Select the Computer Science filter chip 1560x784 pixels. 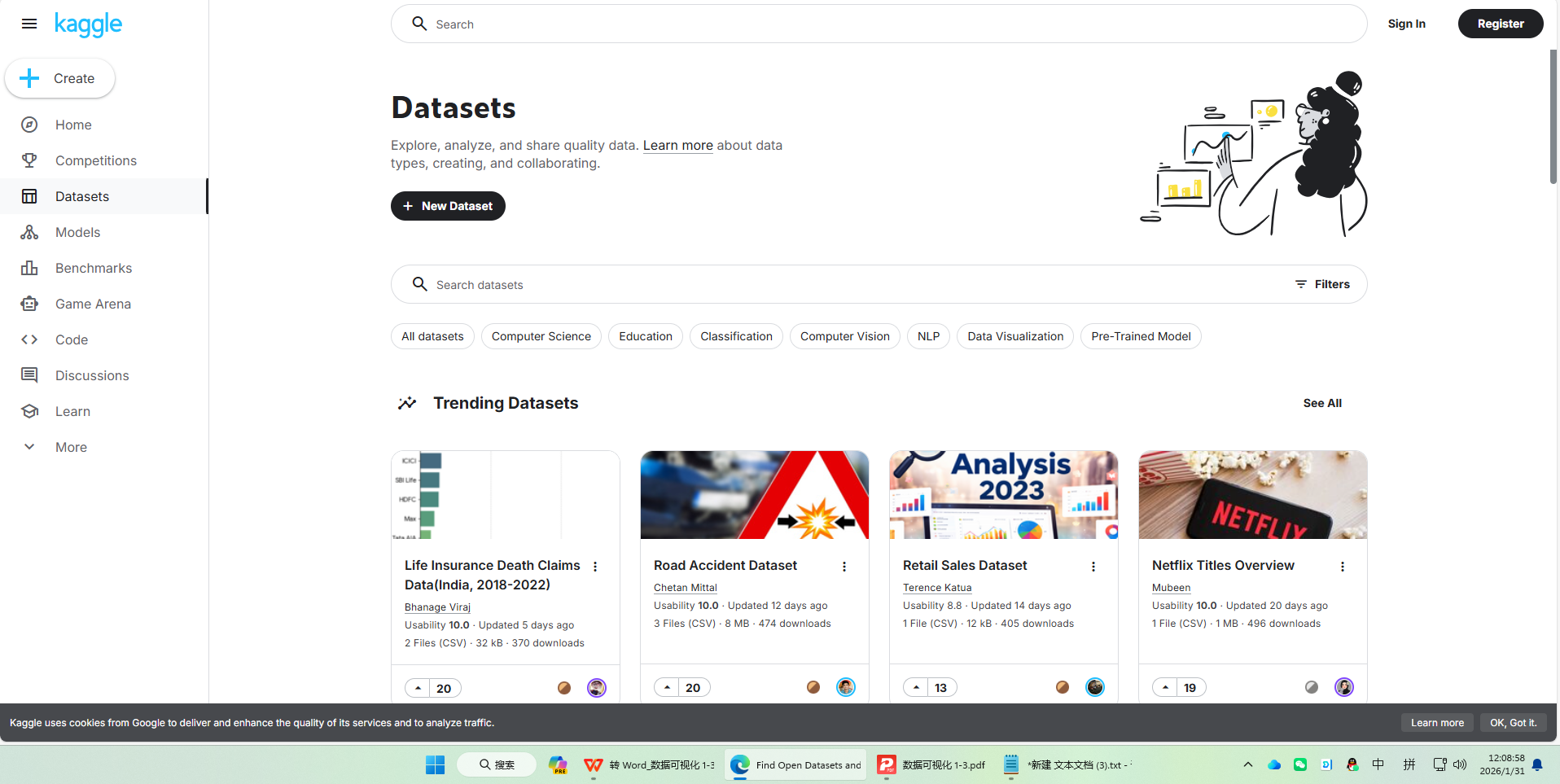pyautogui.click(x=541, y=336)
